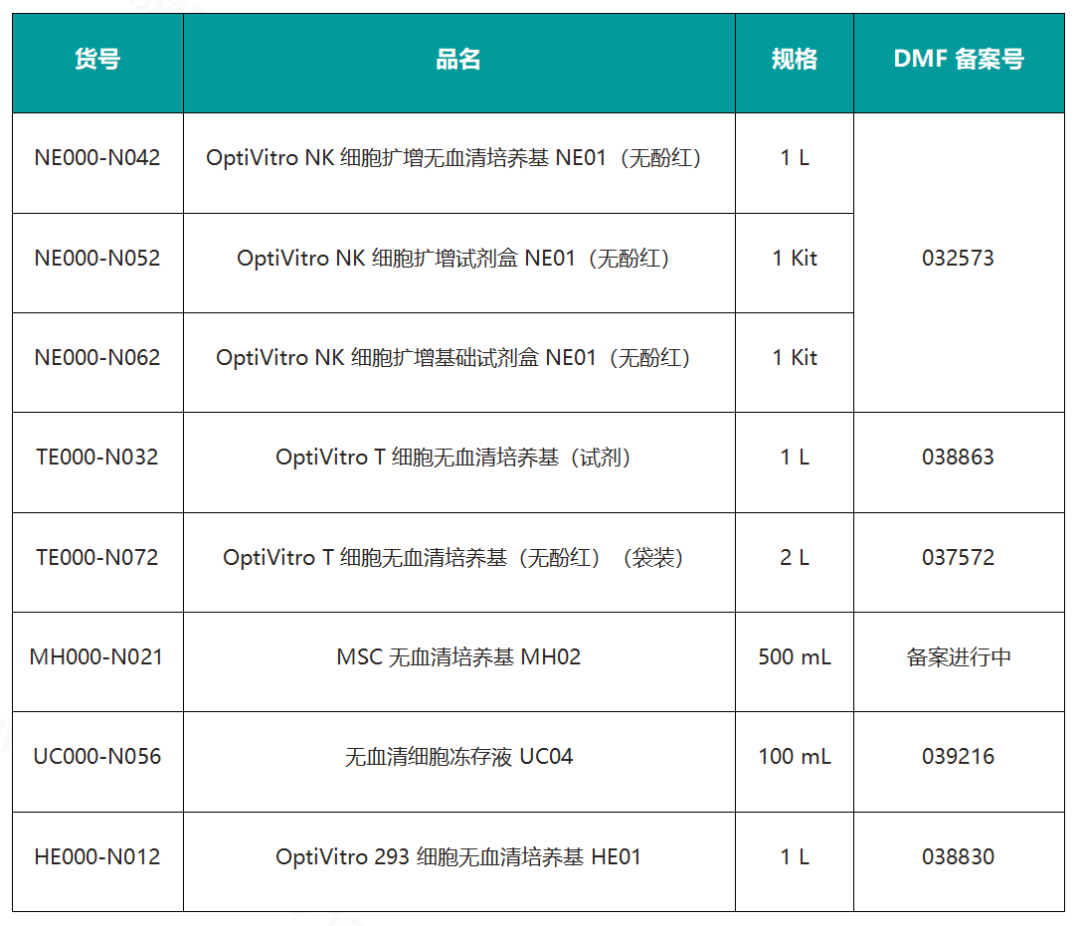The image size is (1080, 926).
Task: Click the 2 L spec value
Action: click(x=794, y=557)
